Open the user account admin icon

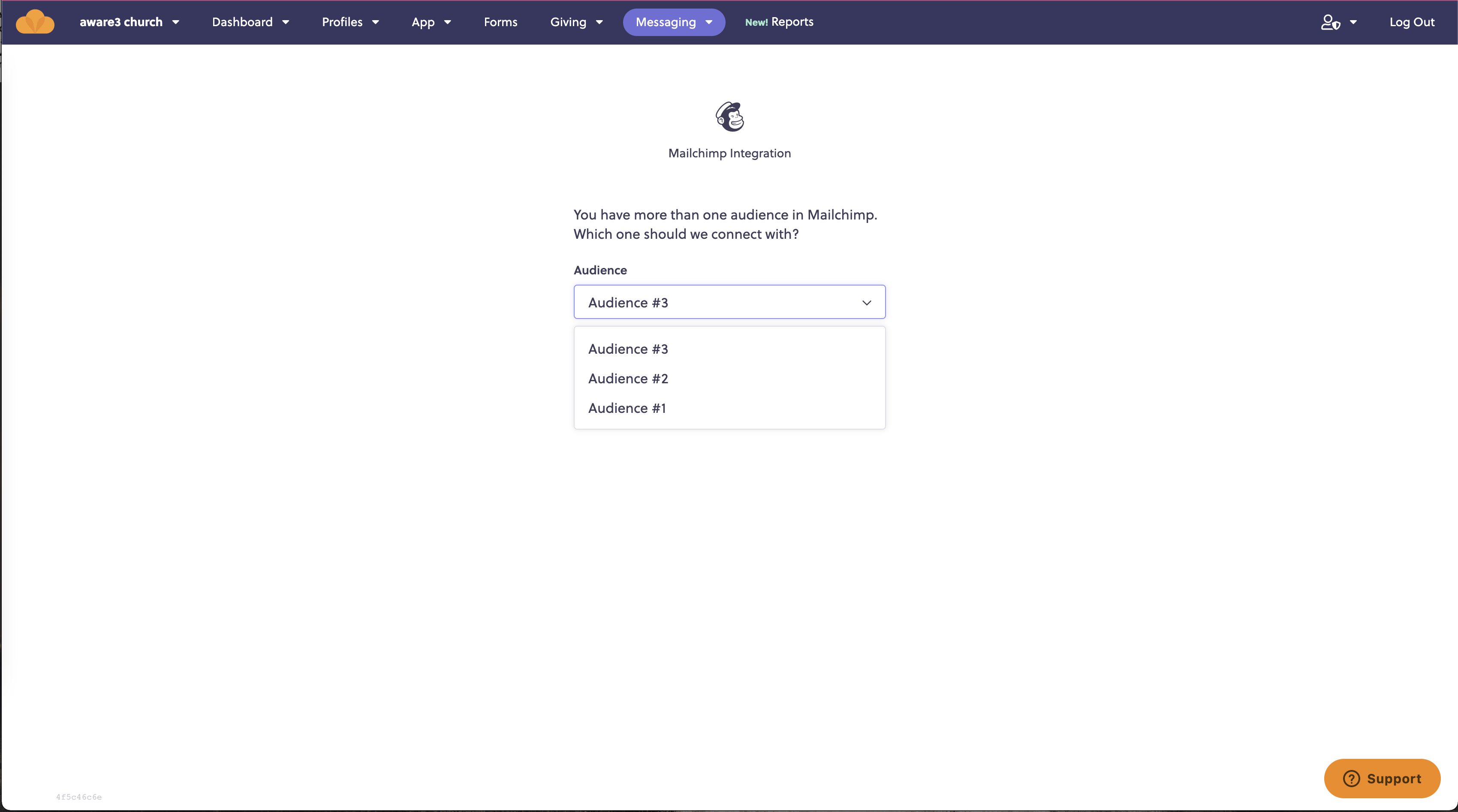click(1330, 22)
